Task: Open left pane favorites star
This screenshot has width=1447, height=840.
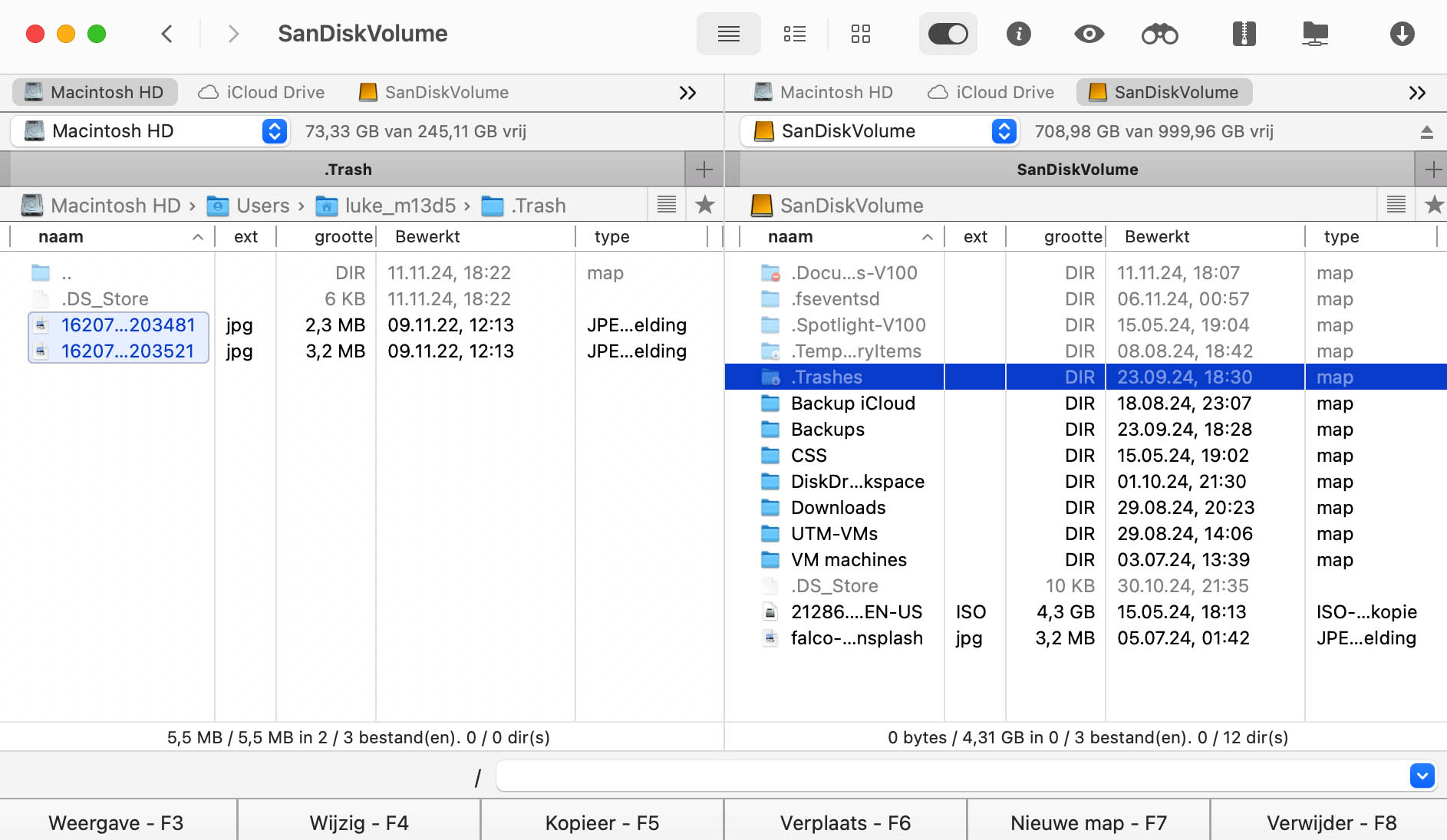Action: coord(704,205)
